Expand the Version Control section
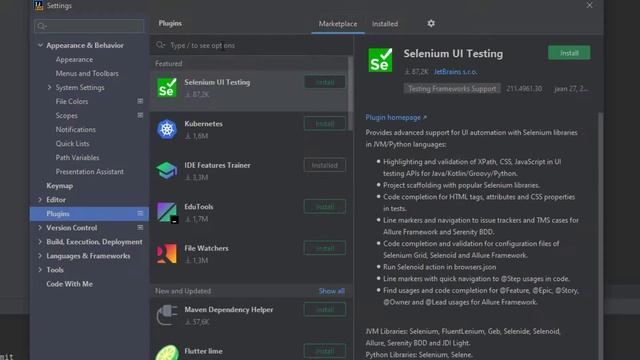This screenshot has width=640, height=360. (x=40, y=228)
